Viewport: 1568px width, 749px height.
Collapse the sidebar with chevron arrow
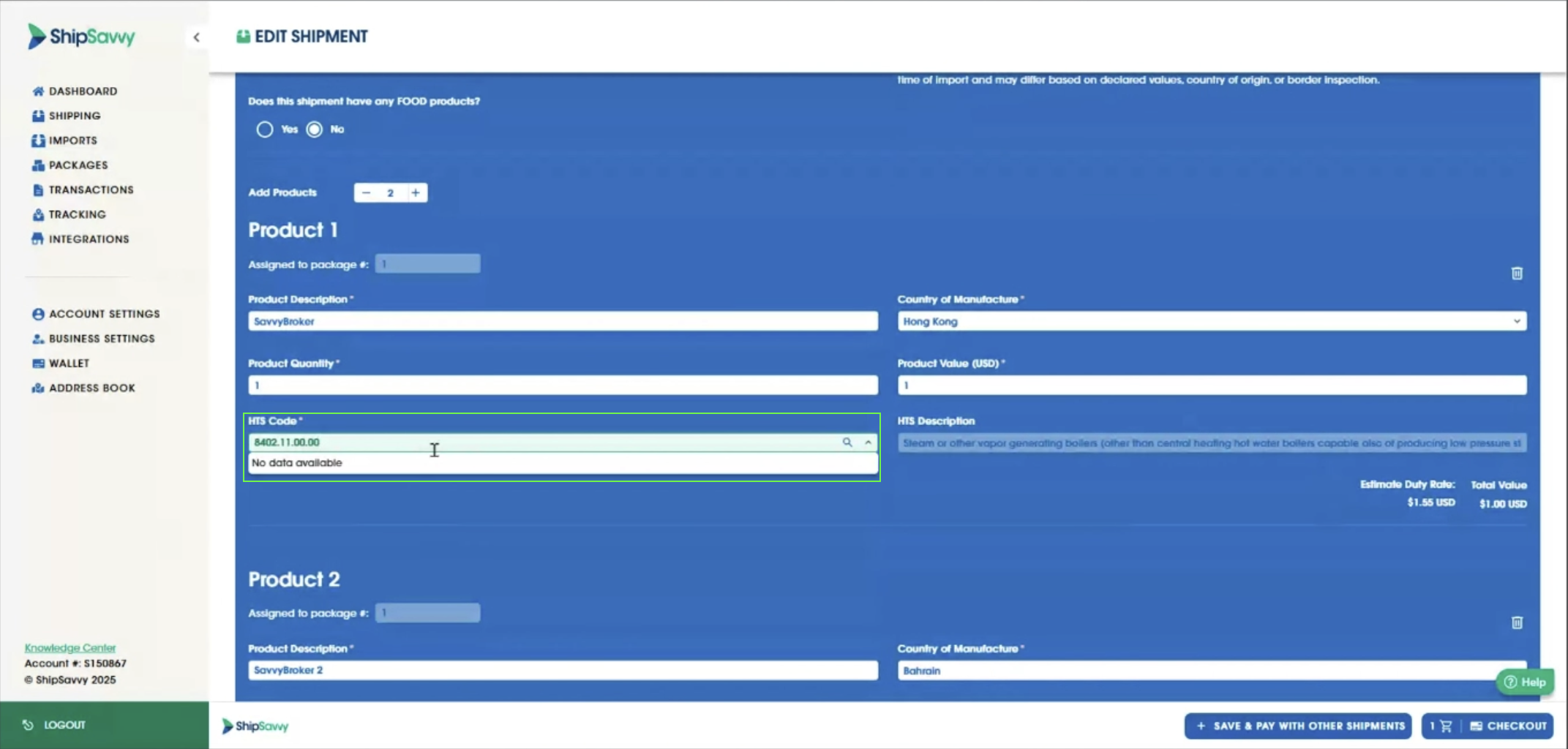point(196,37)
